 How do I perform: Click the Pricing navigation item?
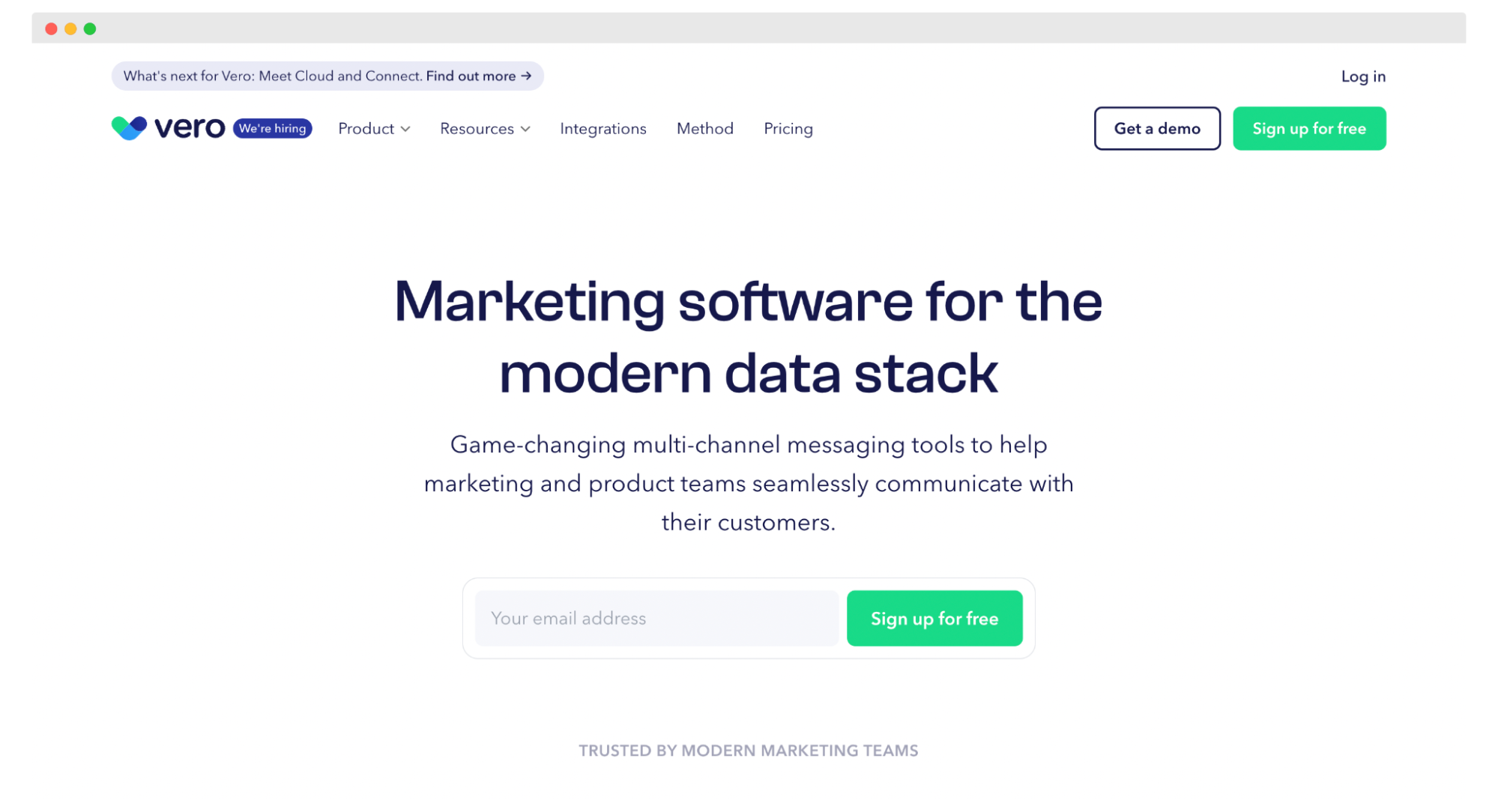(x=789, y=128)
